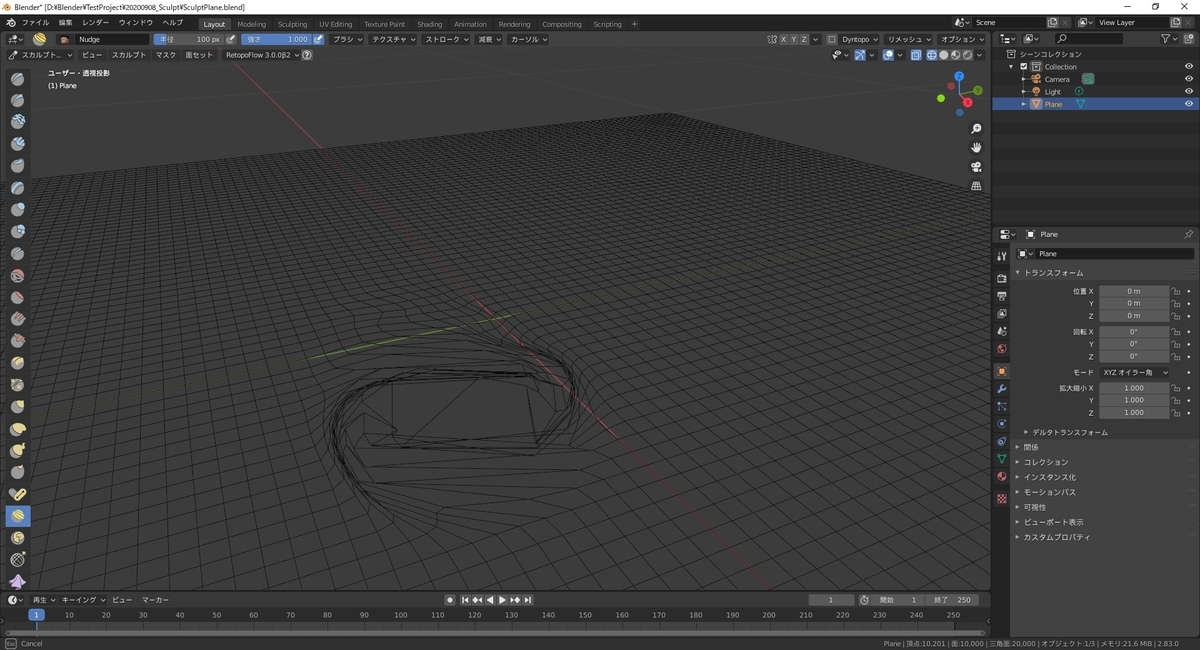Open the RetopoFlow 3.0.0β2 dropdown
1200x650 pixels.
(261, 55)
